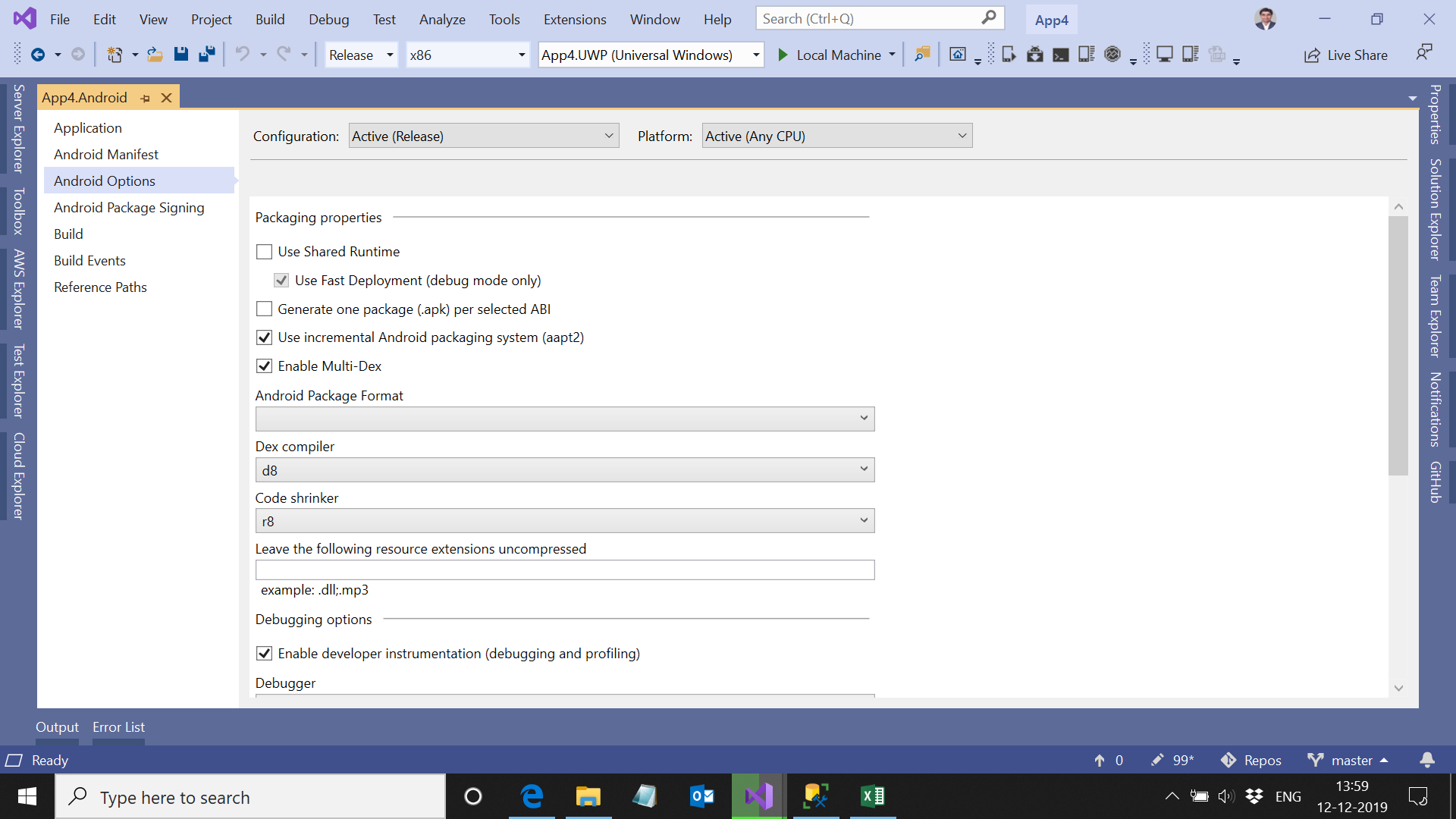
Task: Open the Output panel
Action: 57,727
